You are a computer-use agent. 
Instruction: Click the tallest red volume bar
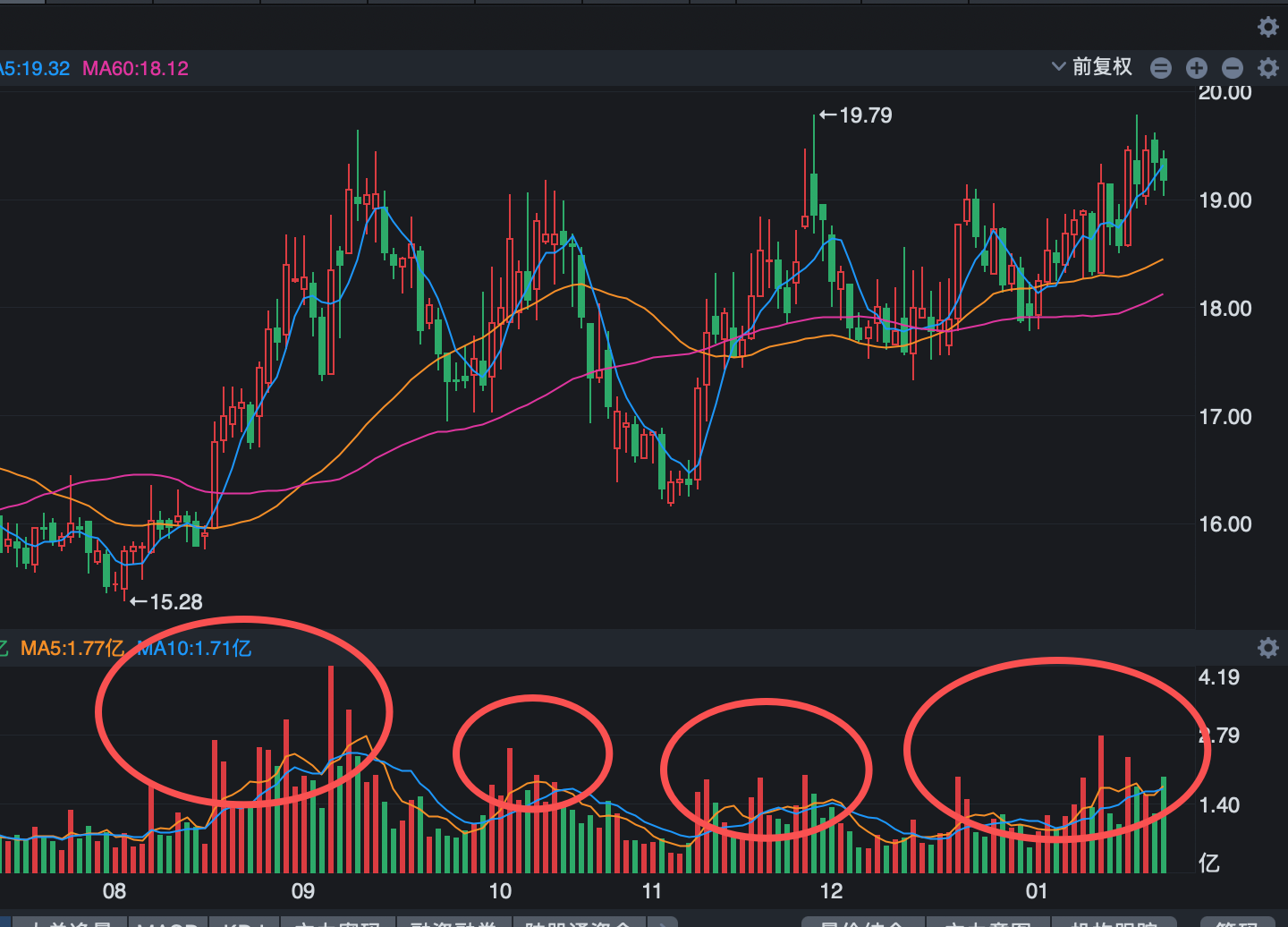tap(331, 770)
